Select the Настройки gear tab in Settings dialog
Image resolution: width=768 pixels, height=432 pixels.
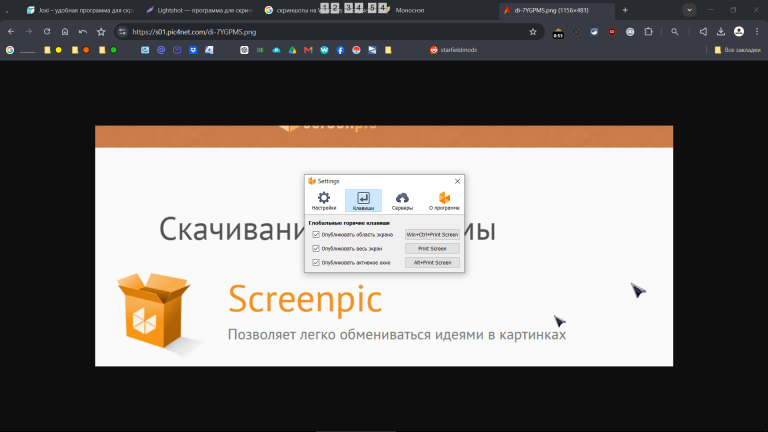(x=324, y=201)
